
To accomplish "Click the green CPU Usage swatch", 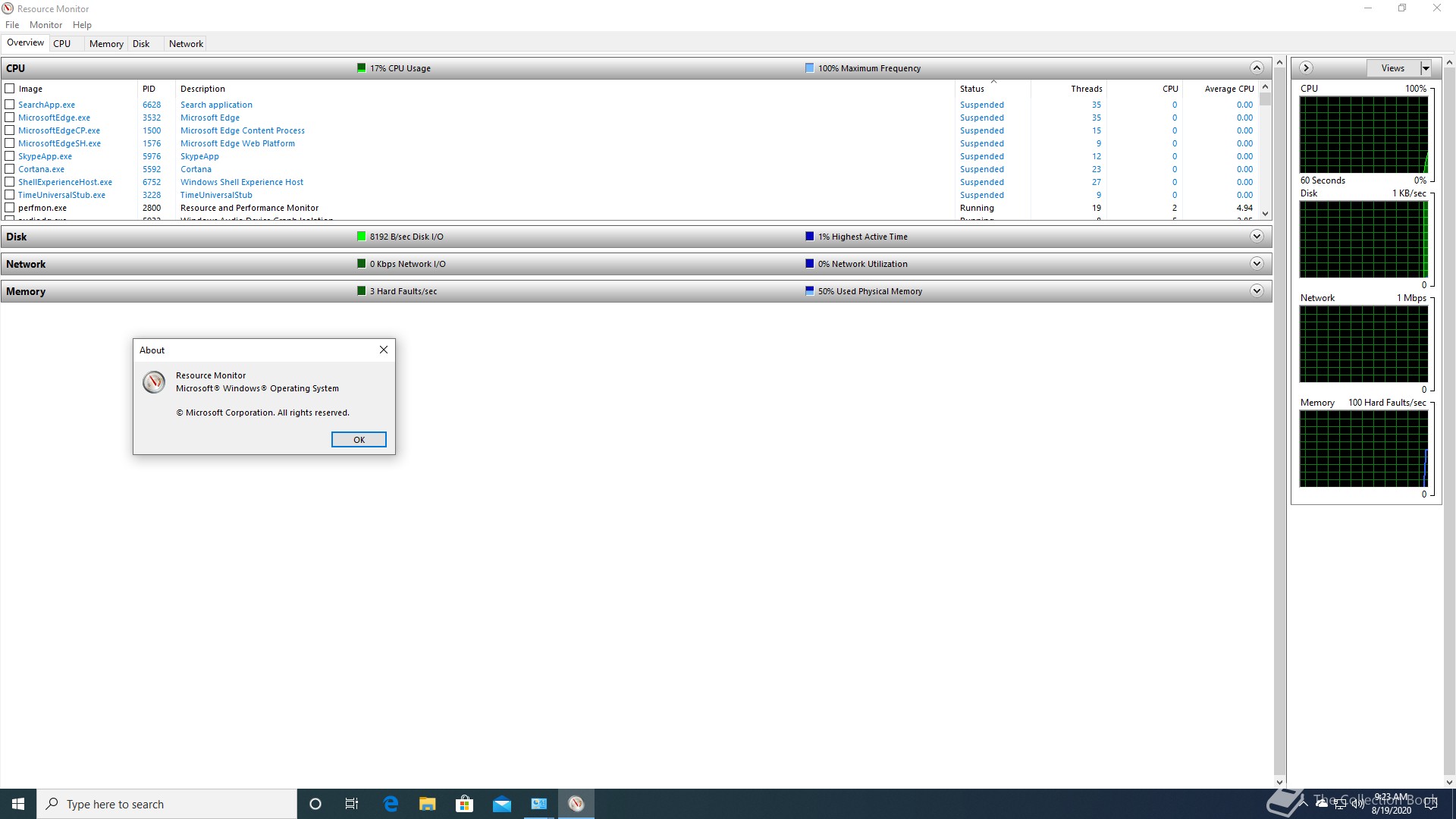I will click(362, 68).
